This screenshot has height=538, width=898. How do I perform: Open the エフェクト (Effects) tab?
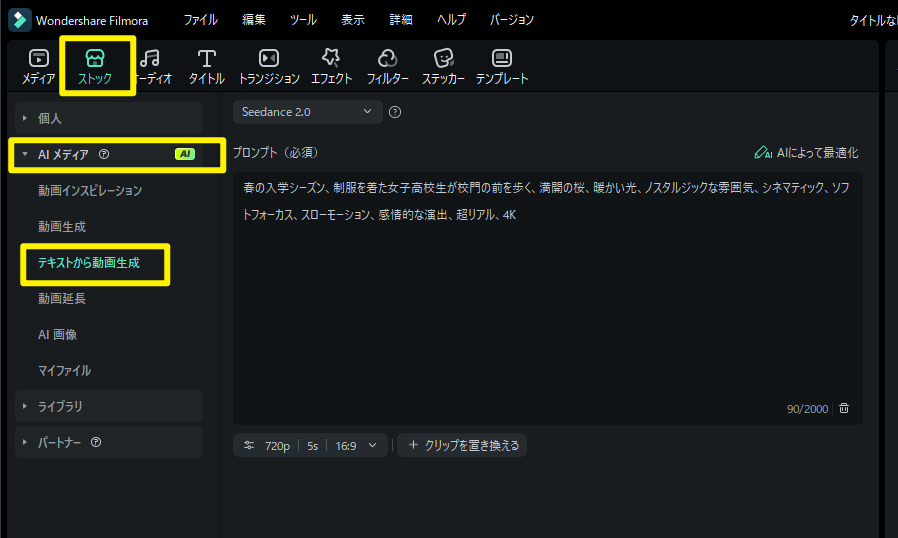tap(331, 67)
